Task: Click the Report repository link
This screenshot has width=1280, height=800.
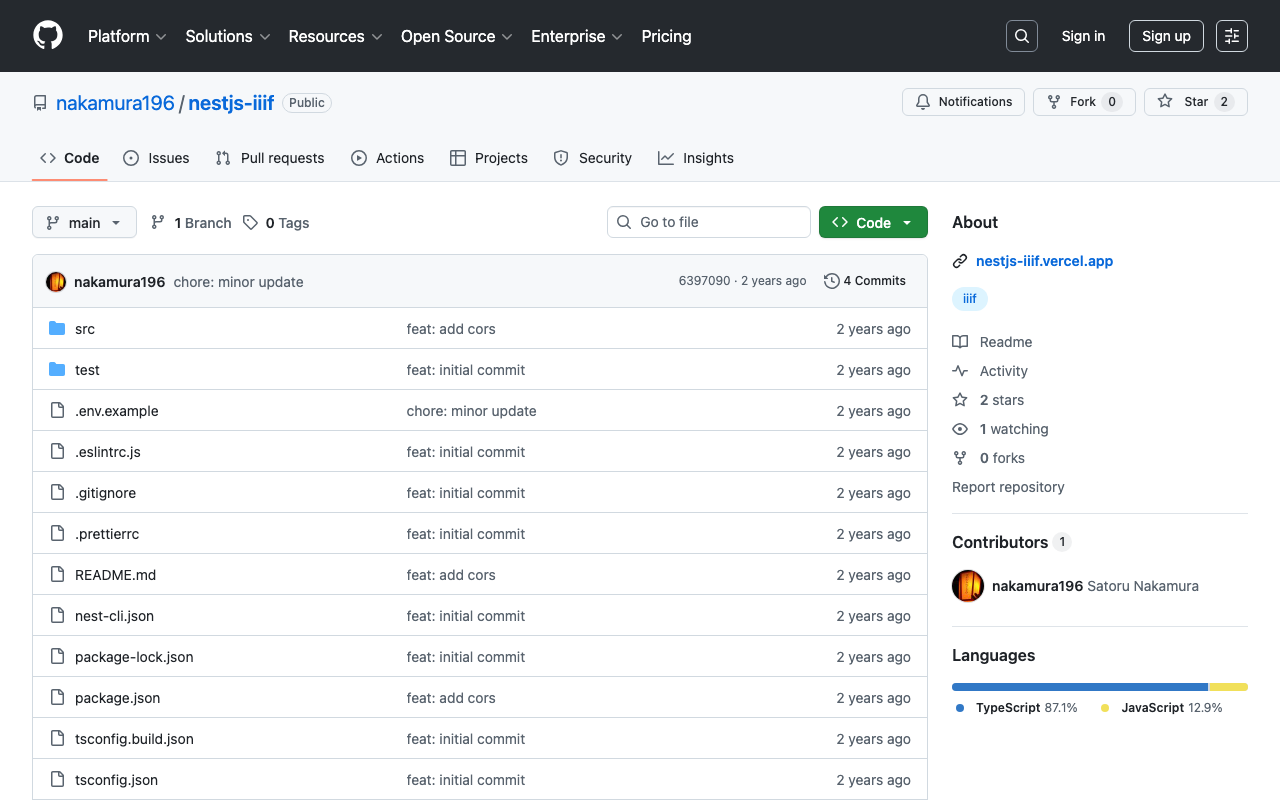Action: [x=1008, y=487]
